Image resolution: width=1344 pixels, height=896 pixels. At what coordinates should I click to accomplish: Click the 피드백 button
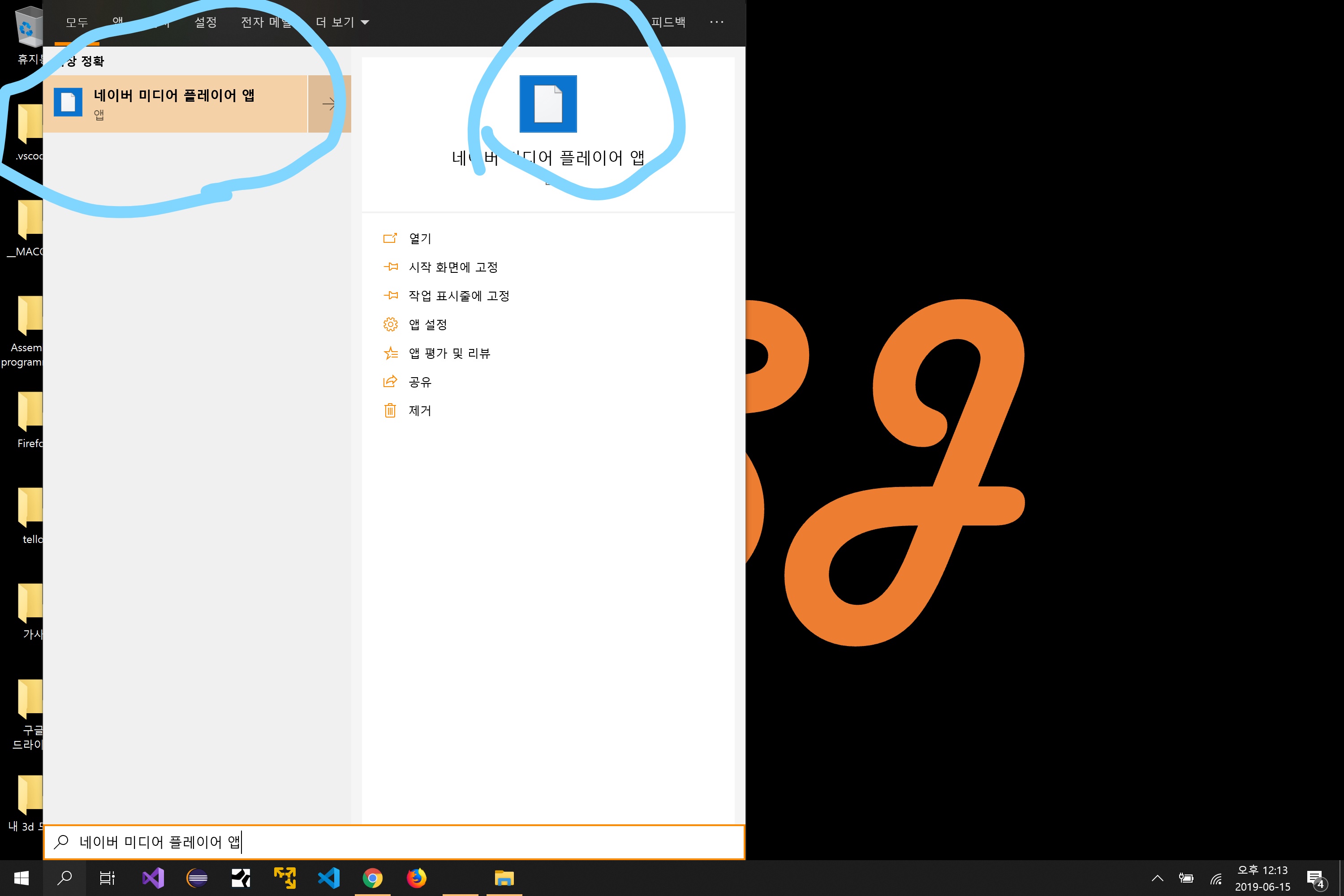coord(668,22)
